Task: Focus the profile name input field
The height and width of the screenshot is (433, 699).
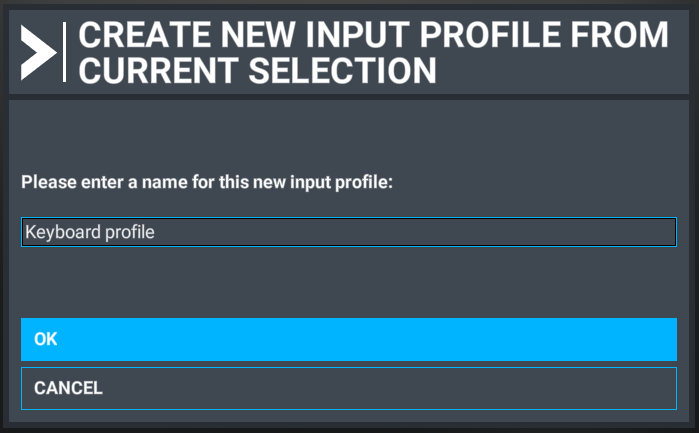Action: pos(349,232)
